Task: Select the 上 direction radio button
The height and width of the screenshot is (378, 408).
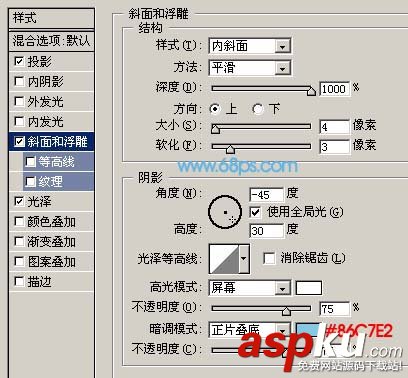Action: [x=215, y=109]
